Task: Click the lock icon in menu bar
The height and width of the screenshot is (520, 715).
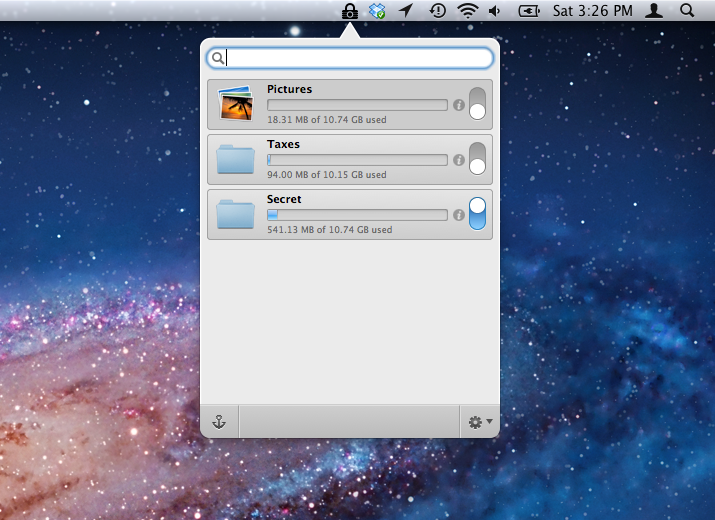Action: [350, 11]
